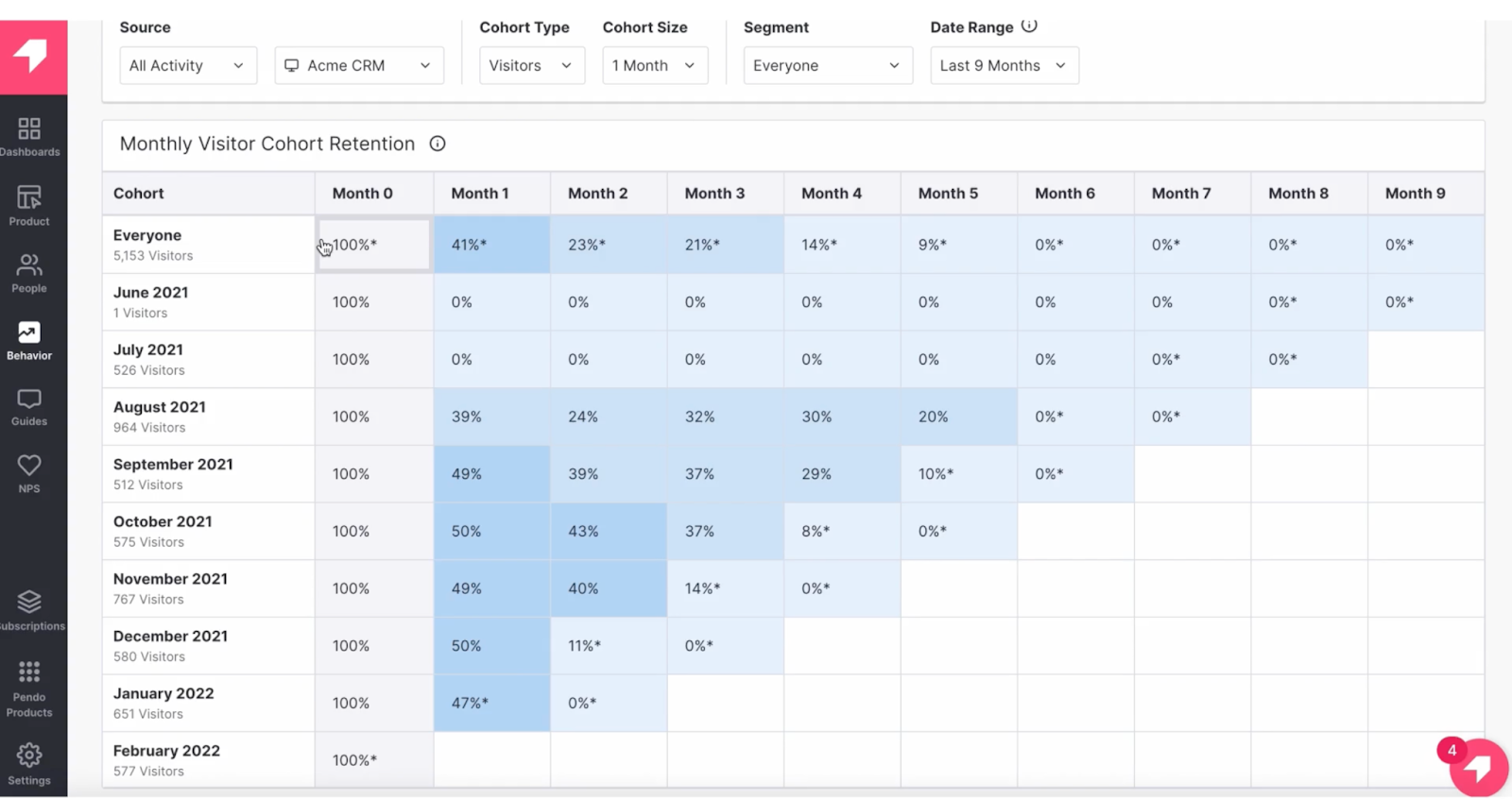This screenshot has width=1512, height=799.
Task: Click August 2021 Month 2 24% cell
Action: coord(610,416)
